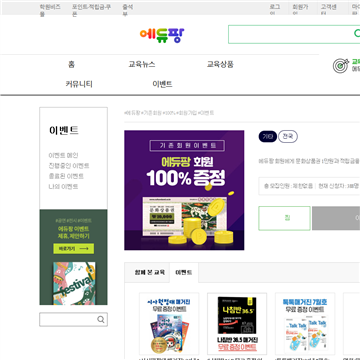Open 교육상품 in main navigation

coord(220,64)
